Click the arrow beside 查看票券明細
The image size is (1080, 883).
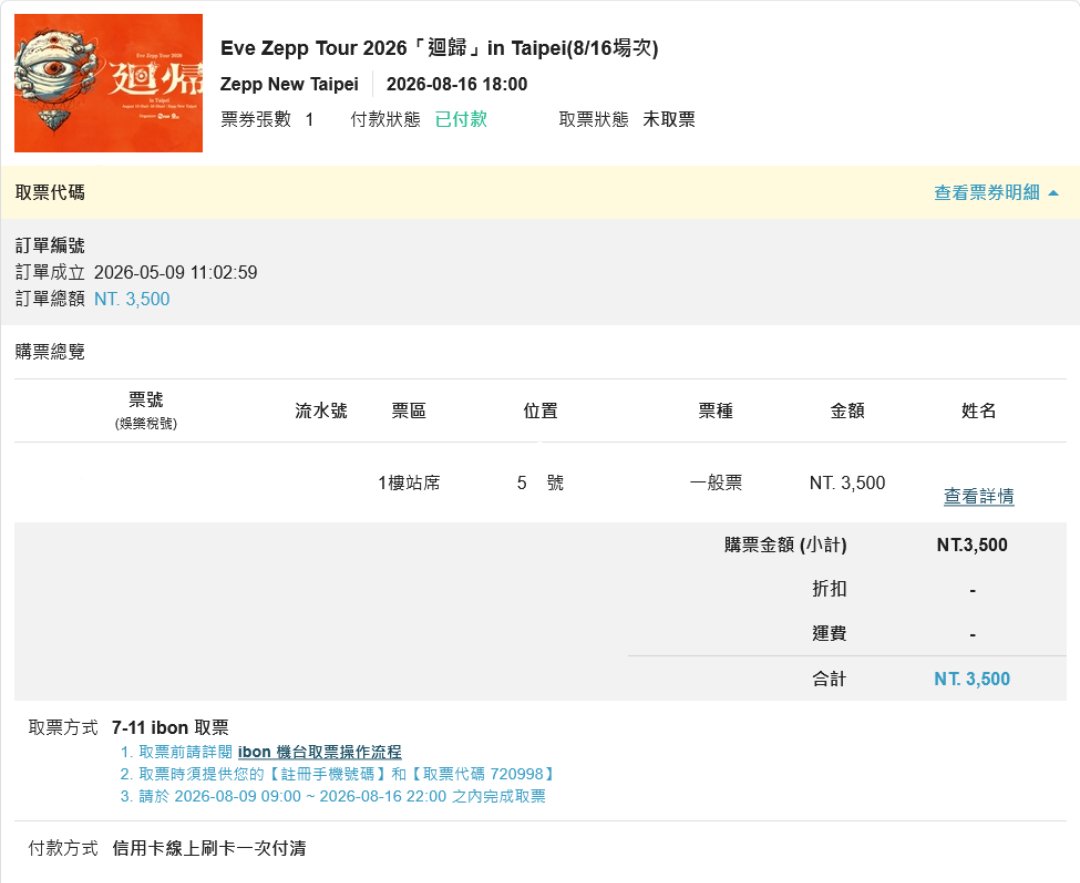click(x=1053, y=194)
